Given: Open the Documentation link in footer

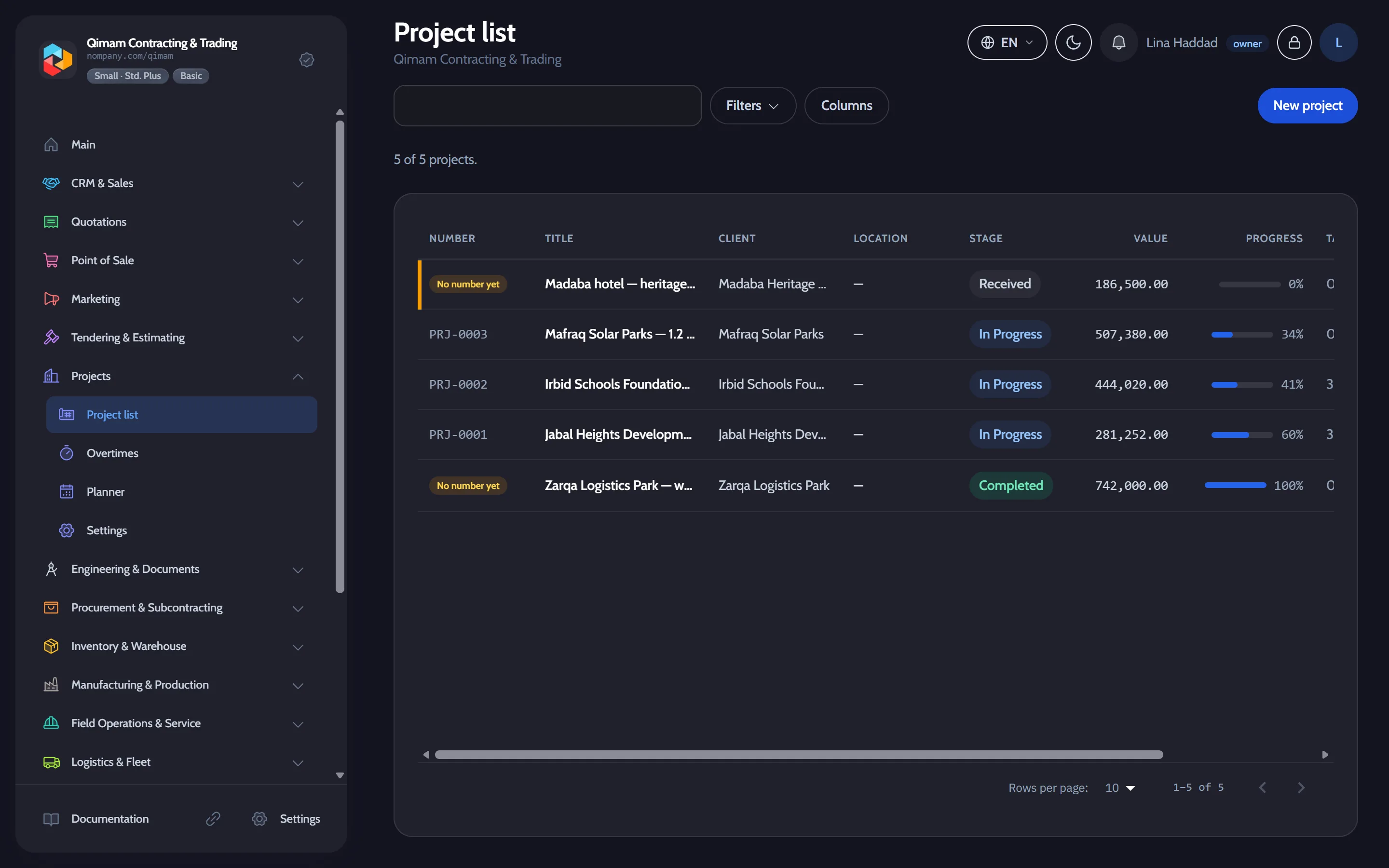Looking at the screenshot, I should point(109,819).
